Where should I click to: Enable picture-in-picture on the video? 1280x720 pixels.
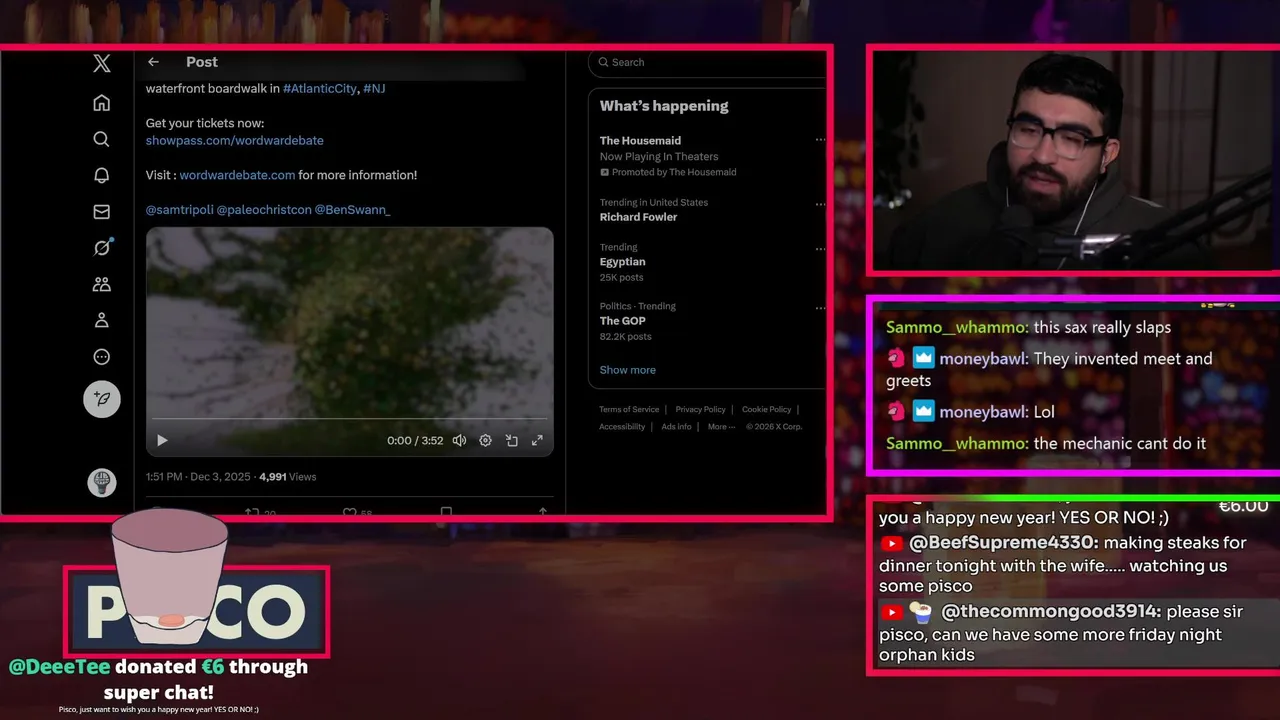pos(511,440)
